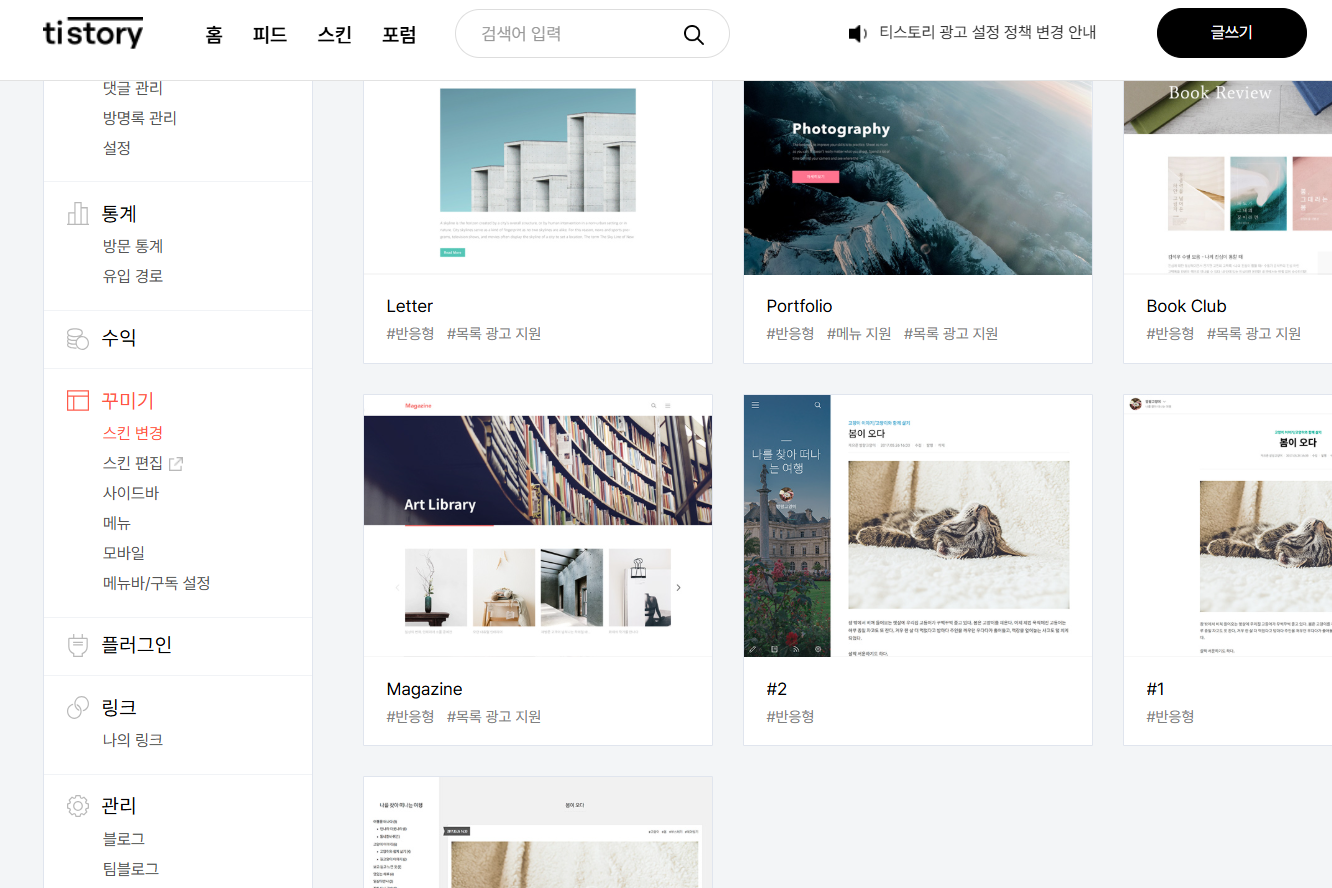Viewport: 1332px width, 888px height.
Task: Click the Portfolio skin title
Action: pos(799,306)
